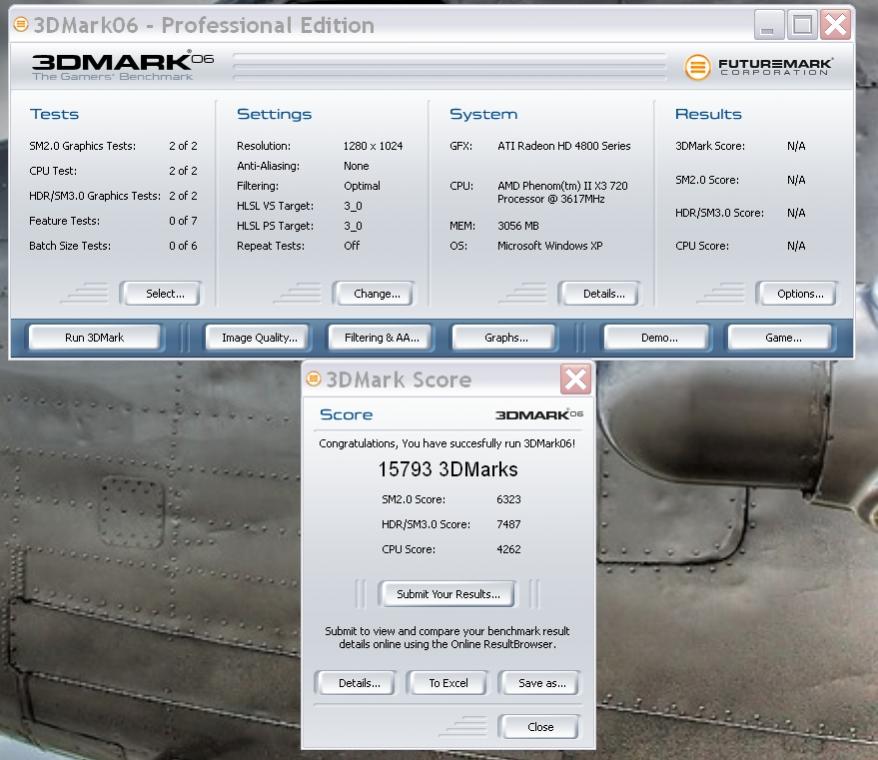Click the 'Tests' section heading
The width and height of the screenshot is (878, 760).
[54, 114]
